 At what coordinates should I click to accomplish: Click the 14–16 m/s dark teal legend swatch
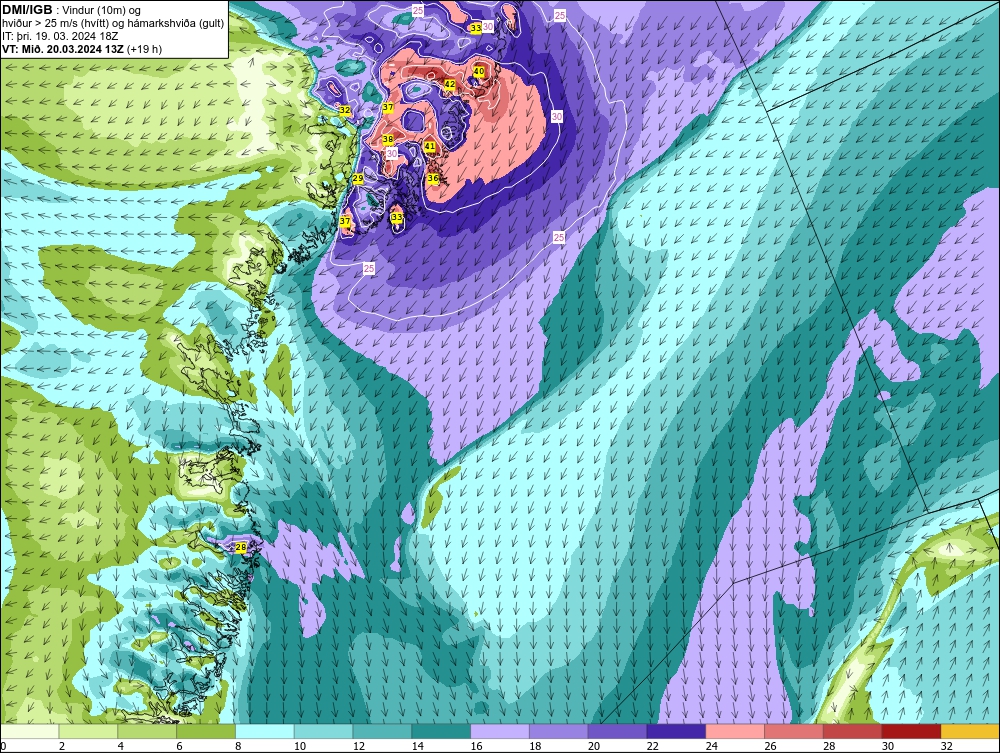point(441,731)
